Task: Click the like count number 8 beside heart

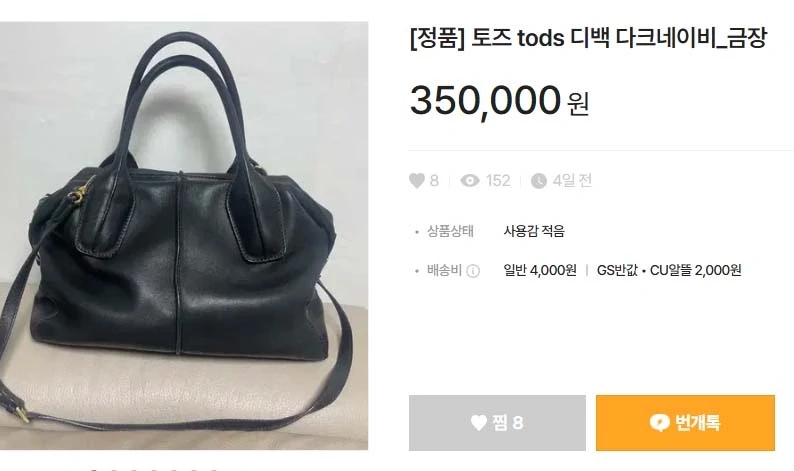Action: pyautogui.click(x=434, y=181)
